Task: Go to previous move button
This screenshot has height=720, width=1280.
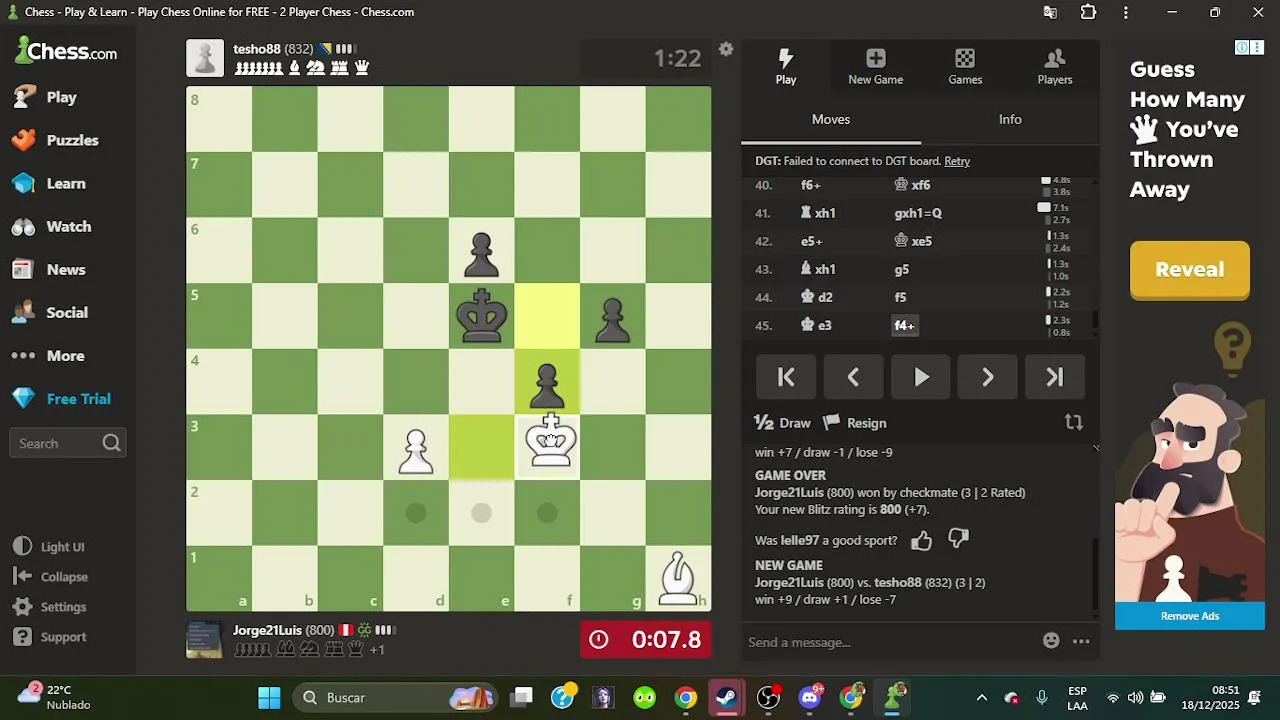Action: 853,377
